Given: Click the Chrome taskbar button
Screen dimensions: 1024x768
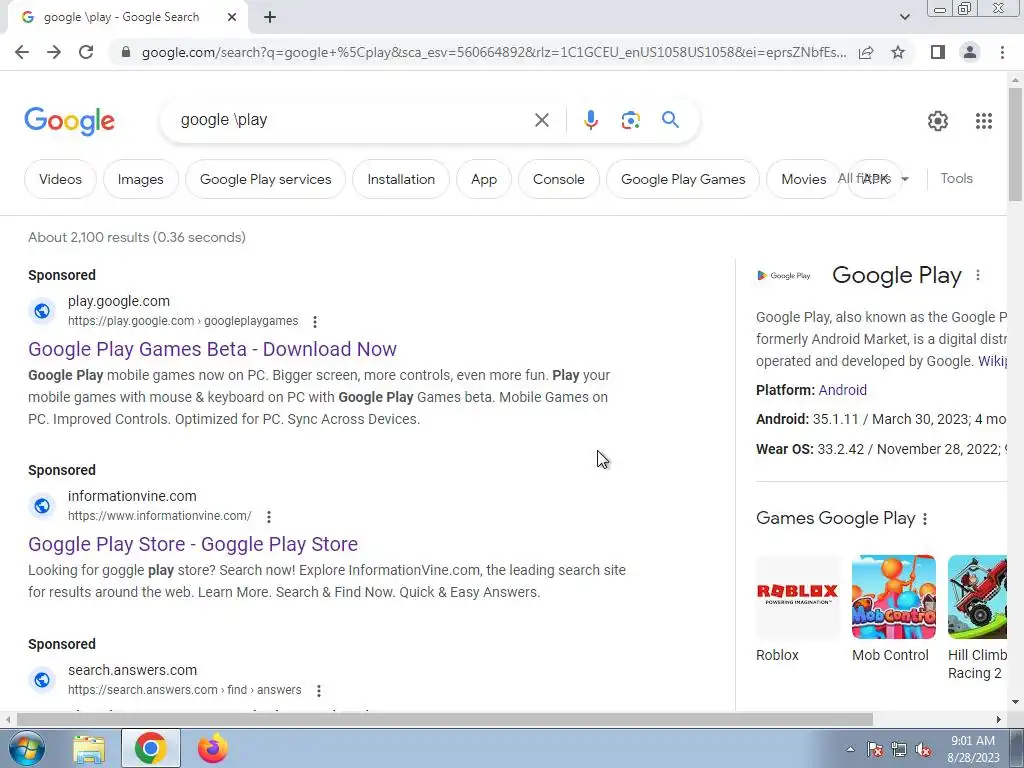Looking at the screenshot, I should (151, 748).
